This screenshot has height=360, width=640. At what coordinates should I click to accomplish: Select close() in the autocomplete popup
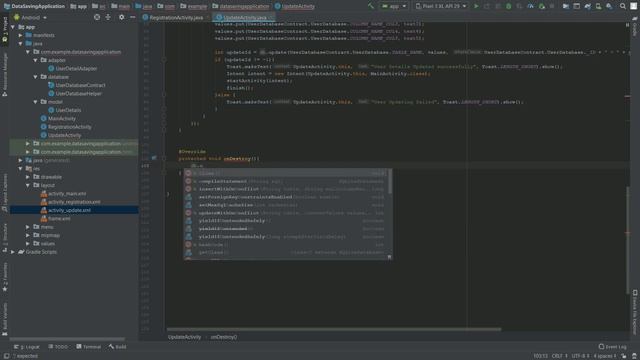tap(286, 173)
